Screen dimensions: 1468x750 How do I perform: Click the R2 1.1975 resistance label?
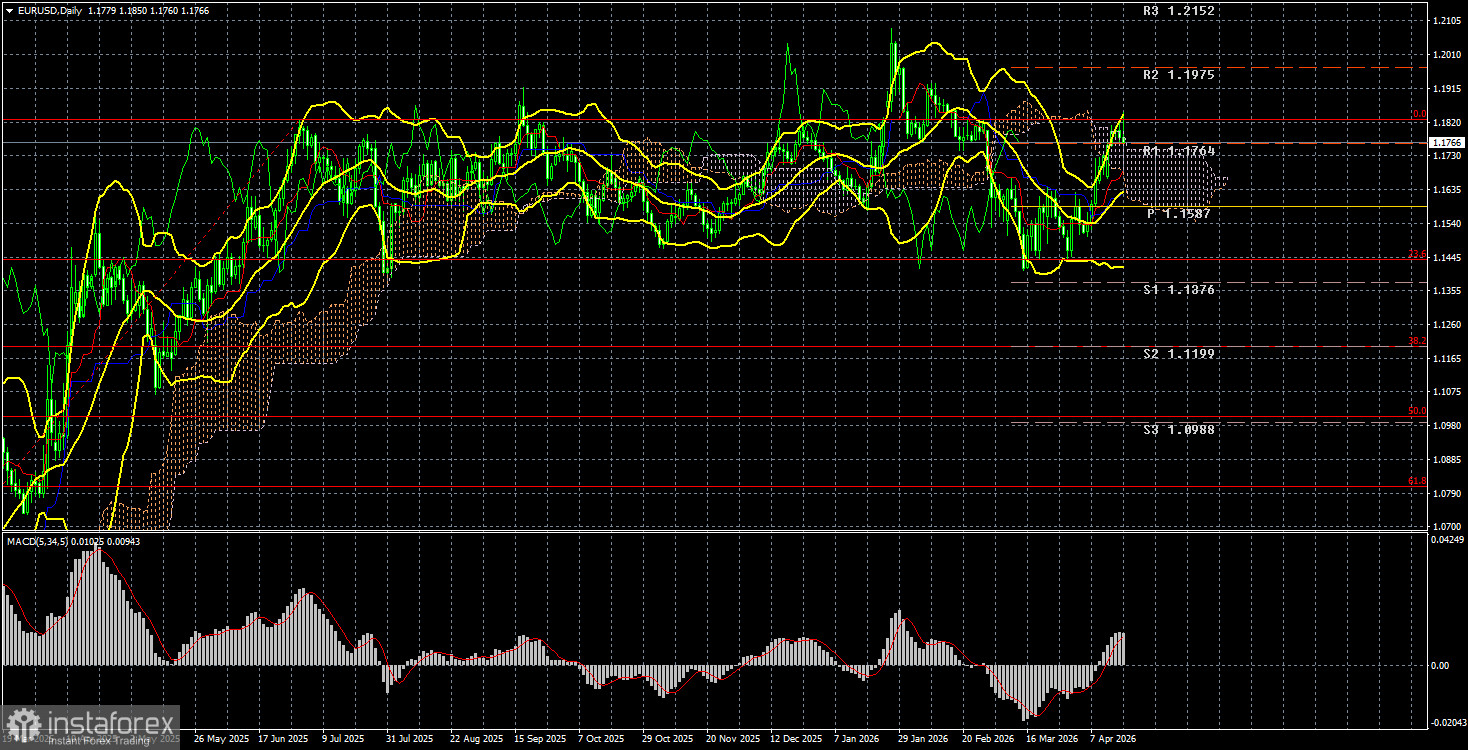tap(1178, 74)
